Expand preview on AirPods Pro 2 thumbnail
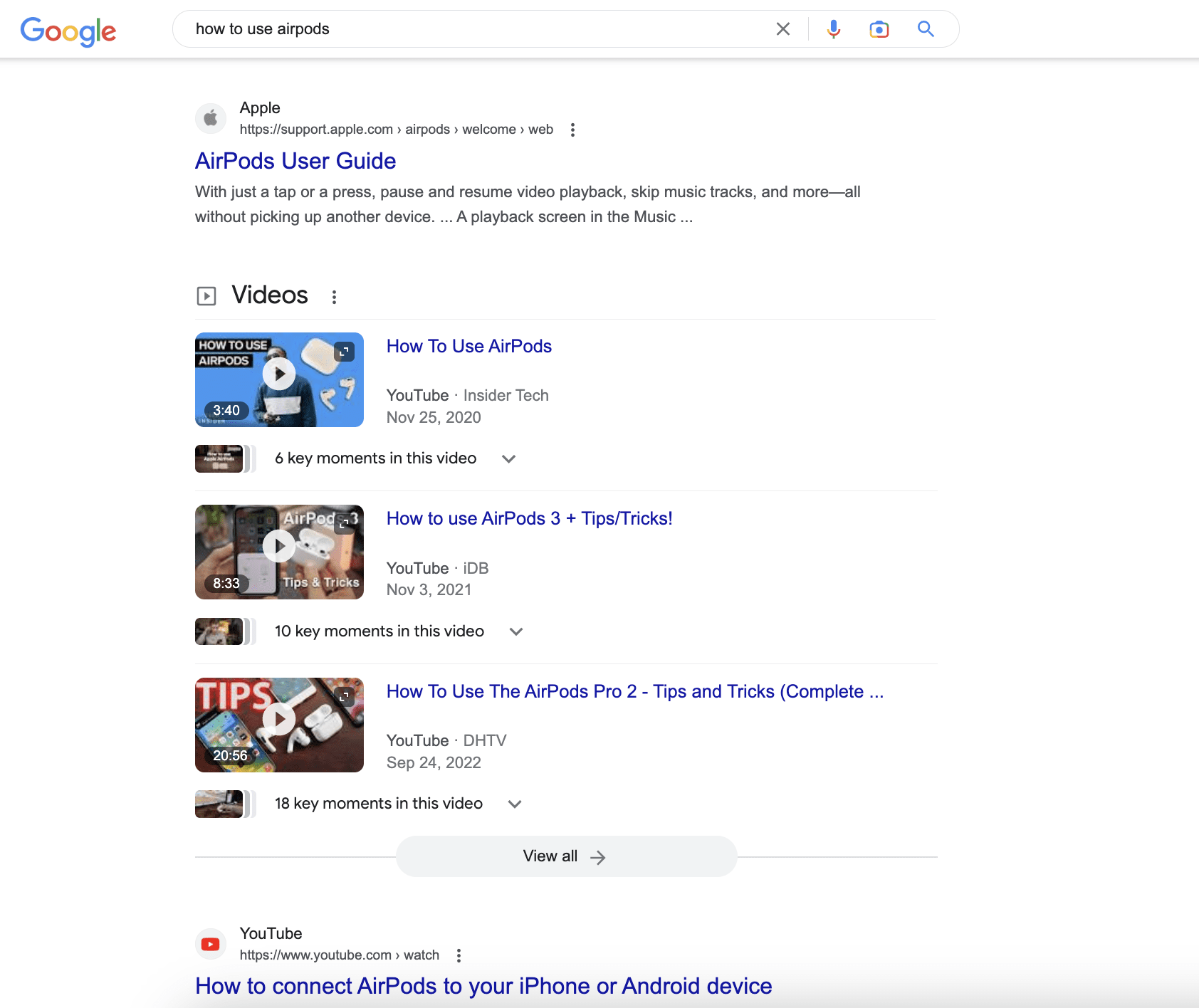The width and height of the screenshot is (1199, 1008). [x=345, y=697]
